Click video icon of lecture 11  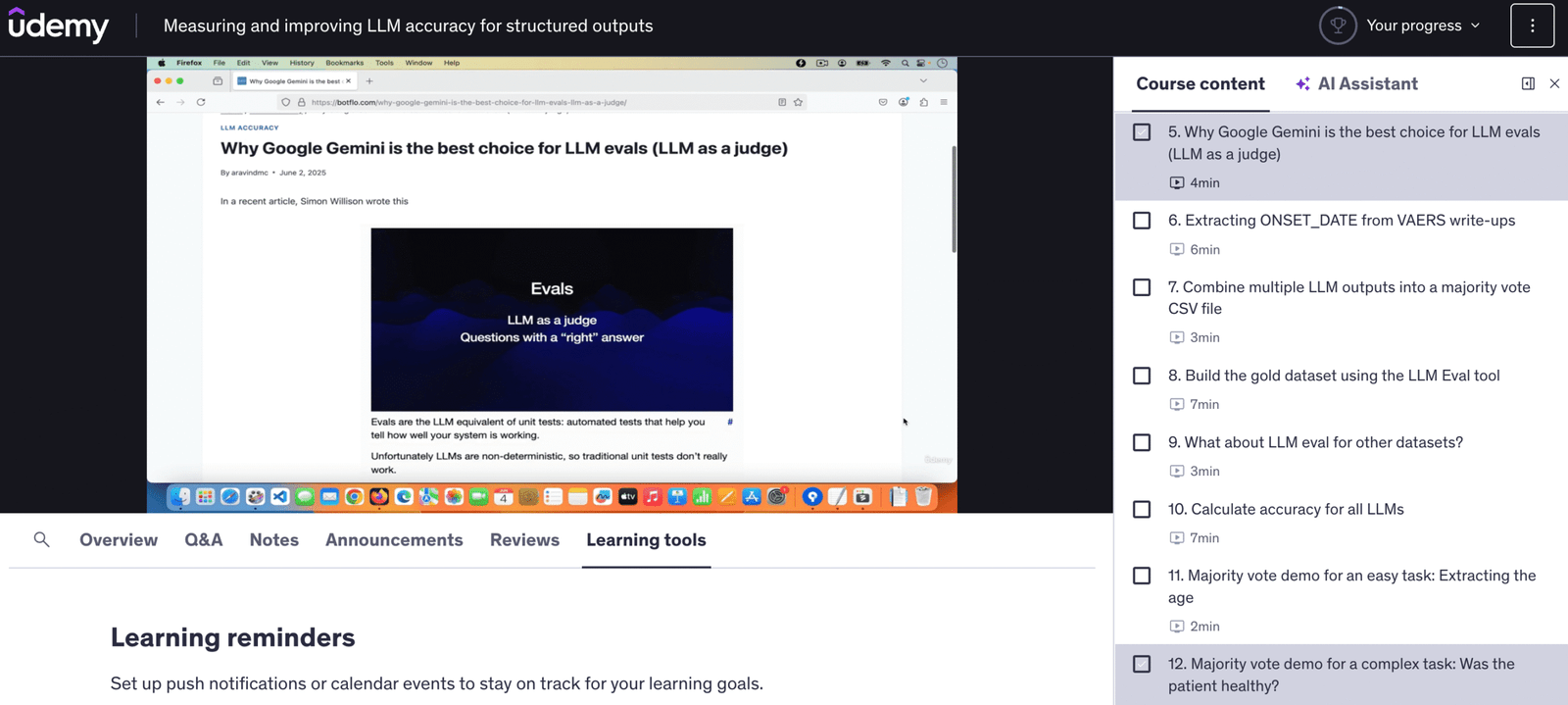pos(1176,626)
